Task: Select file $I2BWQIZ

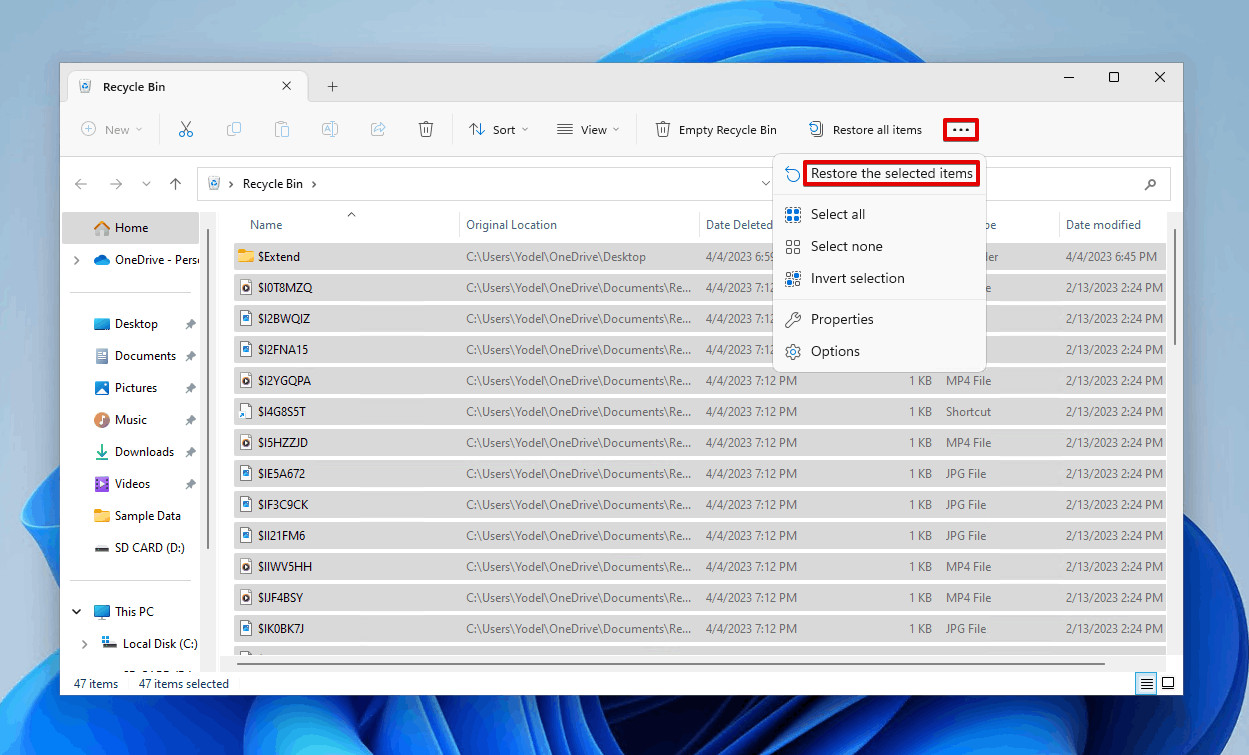Action: 700,318
